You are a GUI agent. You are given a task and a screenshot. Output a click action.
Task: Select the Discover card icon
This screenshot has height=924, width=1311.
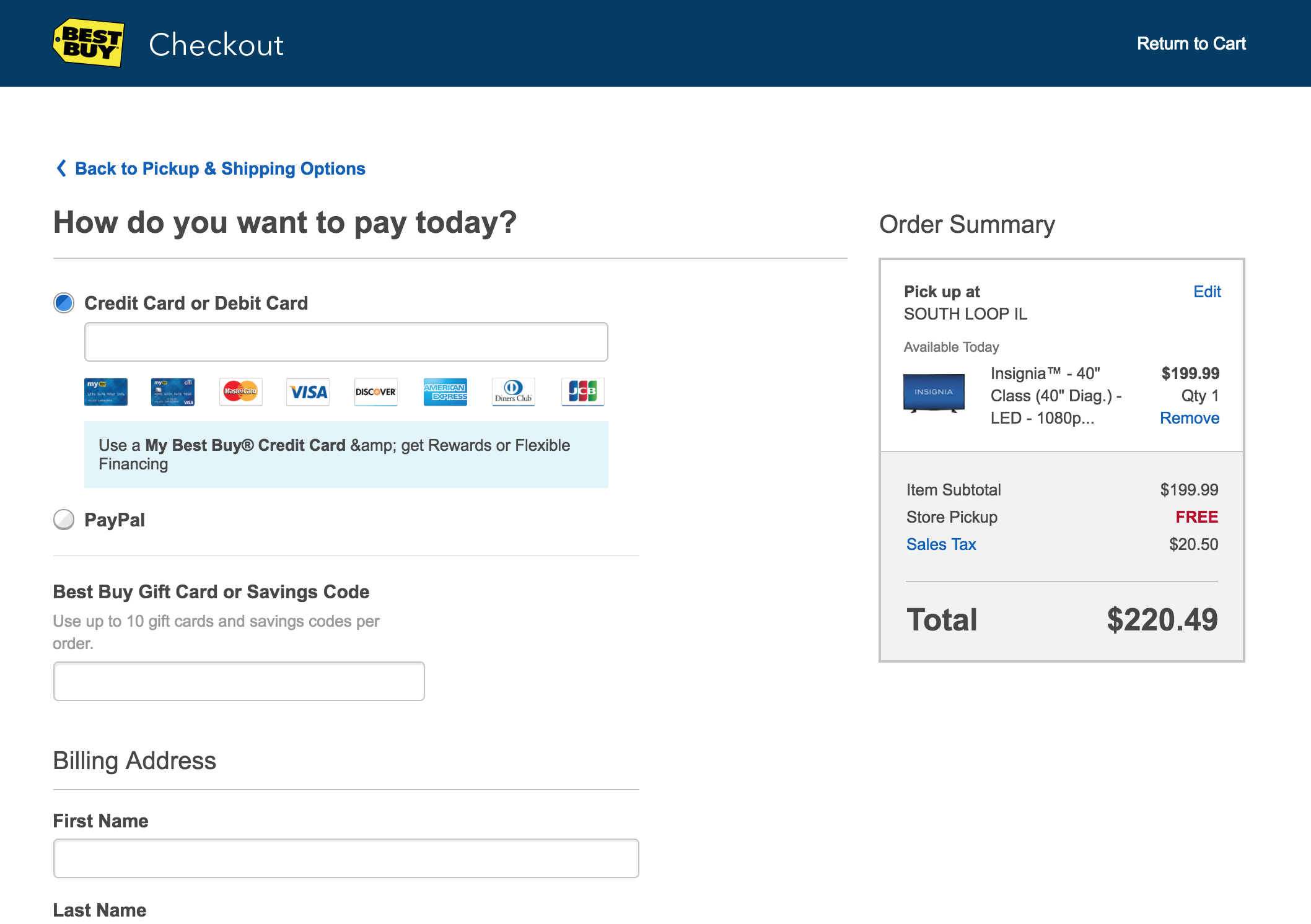tap(376, 391)
